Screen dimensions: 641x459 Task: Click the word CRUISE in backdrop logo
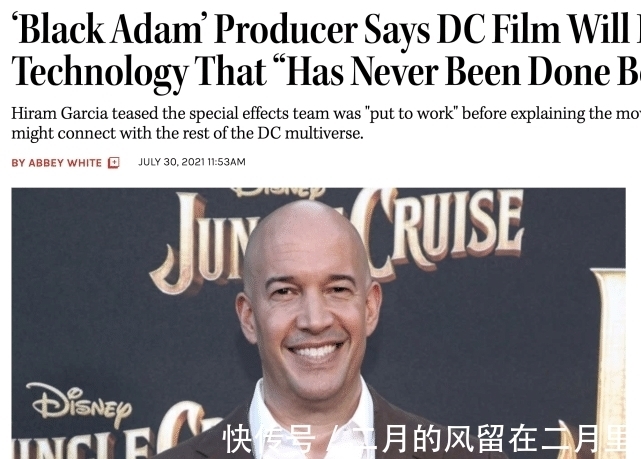pos(444,231)
